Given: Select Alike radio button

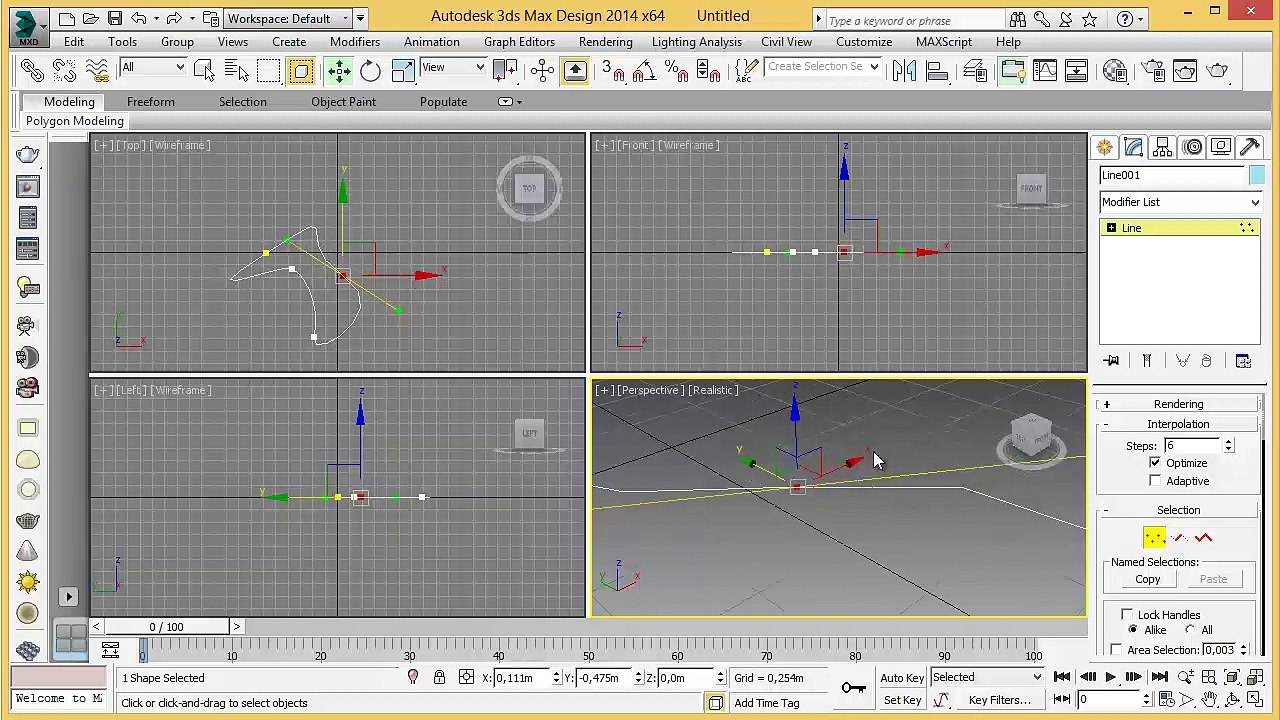Looking at the screenshot, I should click(1133, 630).
